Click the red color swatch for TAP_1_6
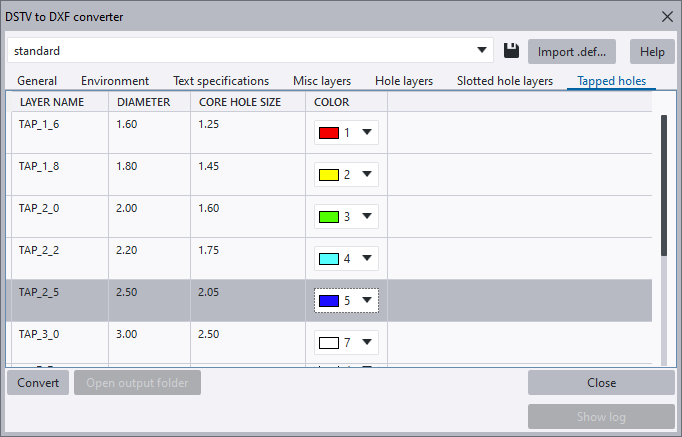The width and height of the screenshot is (682, 437). coord(329,133)
